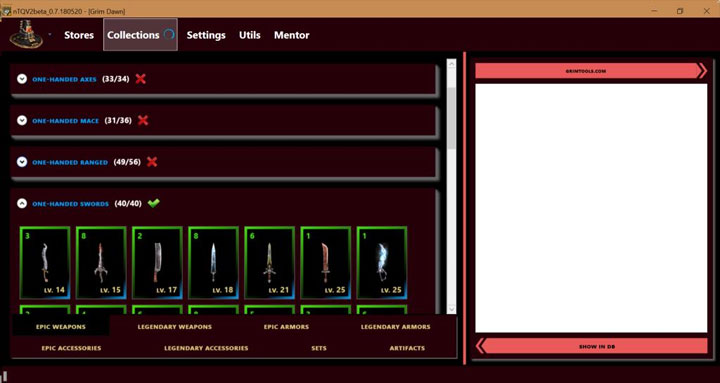720x383 pixels.
Task: Select the glowing blue level 25 sword
Action: [x=382, y=263]
